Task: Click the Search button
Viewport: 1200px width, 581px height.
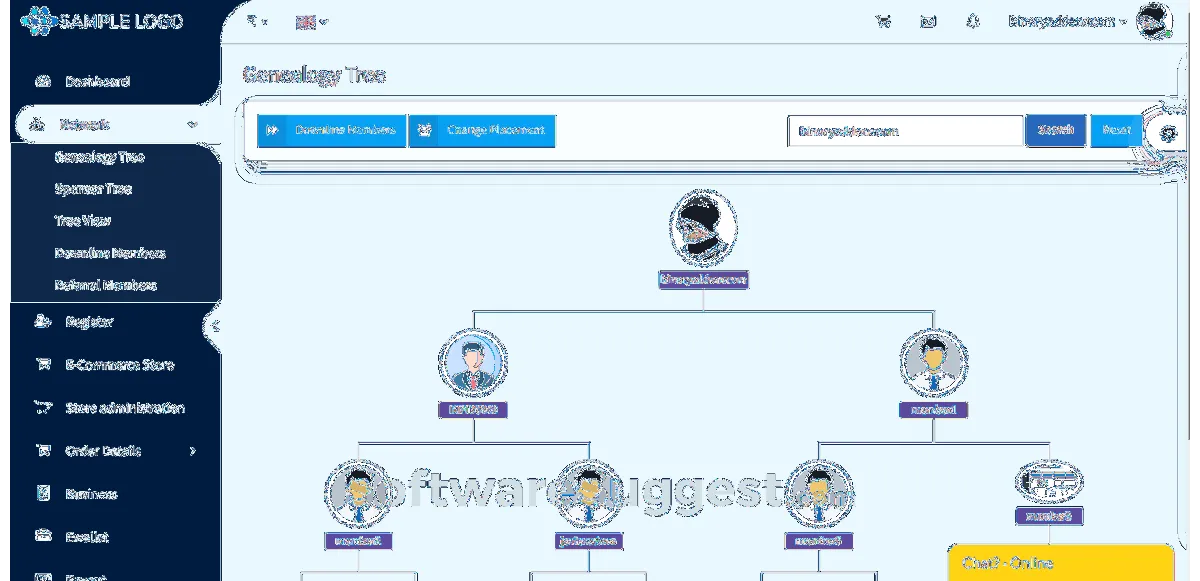Action: click(x=1056, y=130)
